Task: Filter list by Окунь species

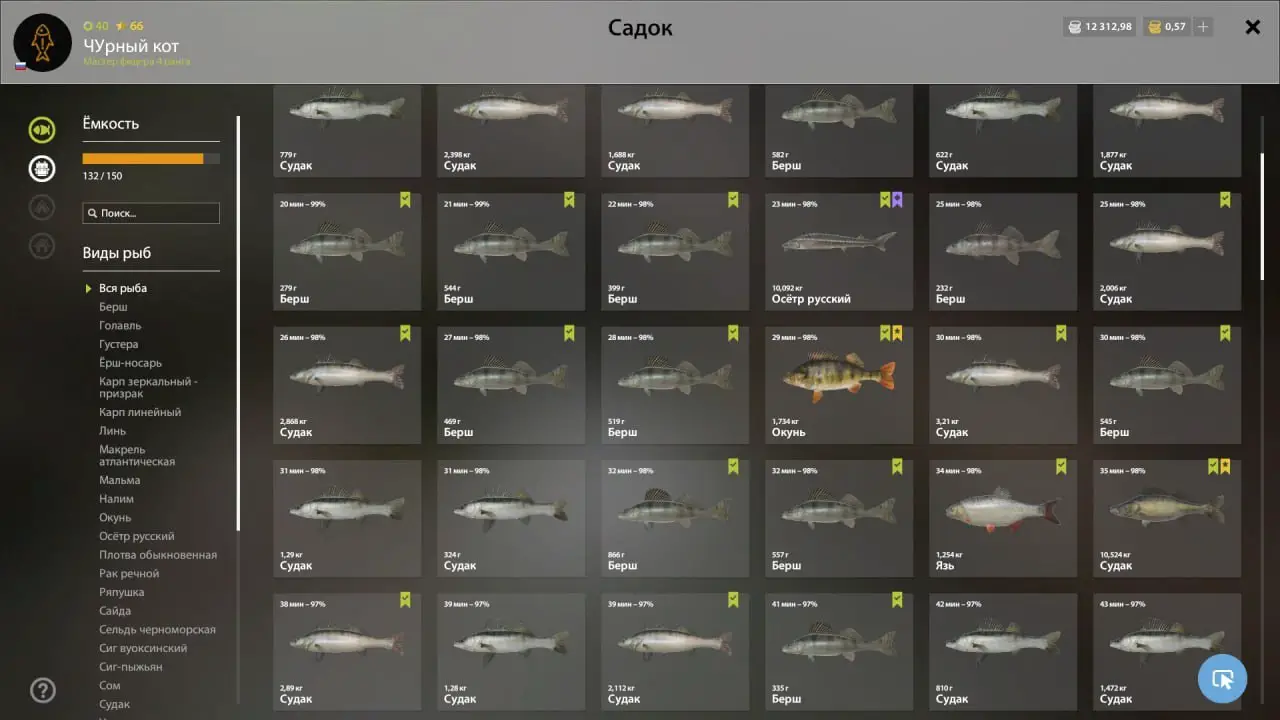Action: pyautogui.click(x=115, y=518)
